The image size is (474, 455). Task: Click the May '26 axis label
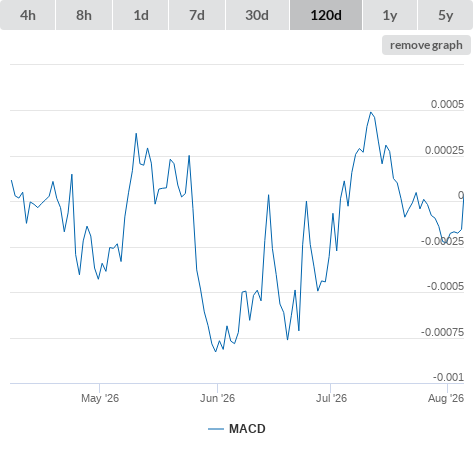100,398
